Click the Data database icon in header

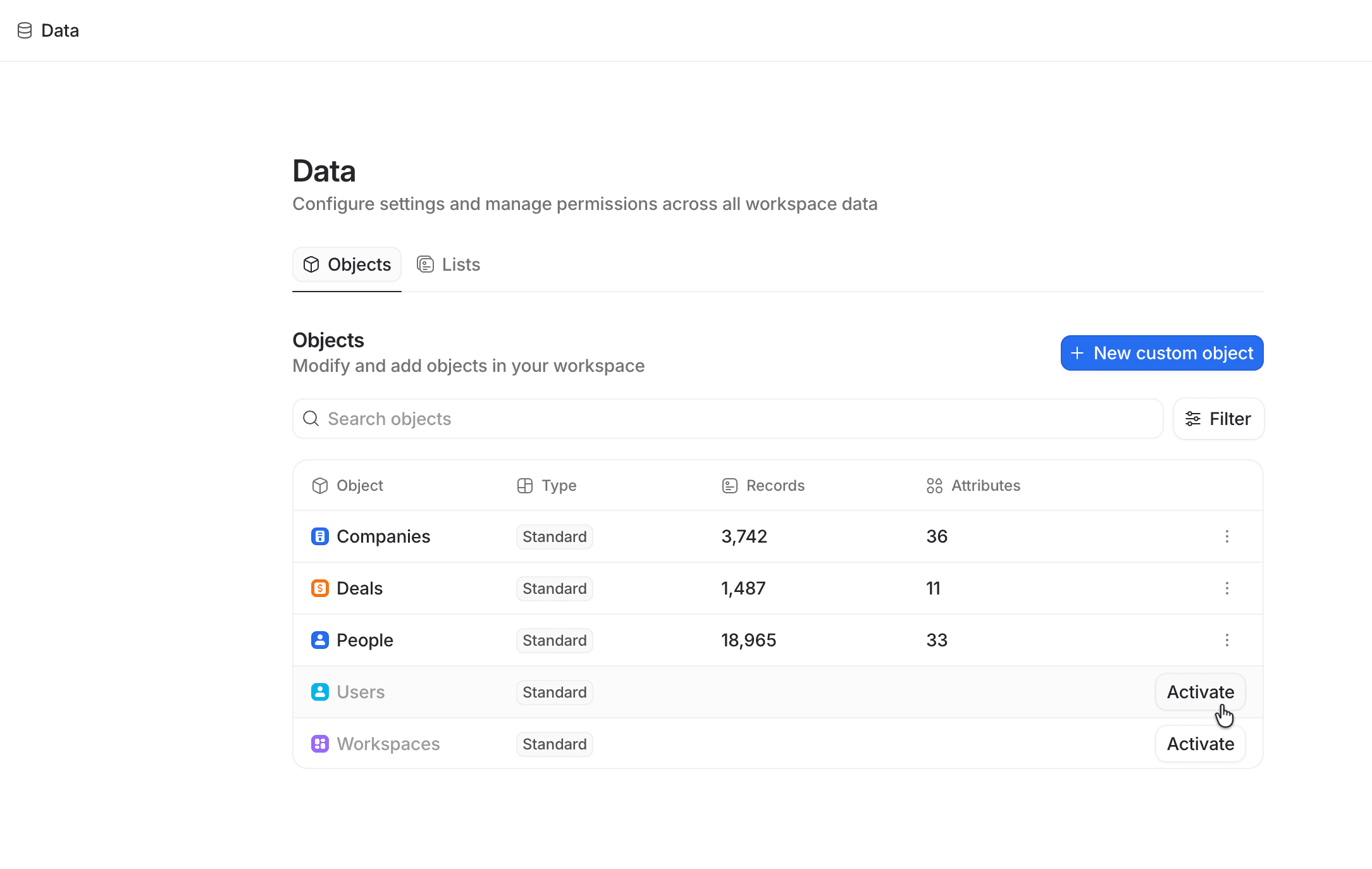click(25, 30)
